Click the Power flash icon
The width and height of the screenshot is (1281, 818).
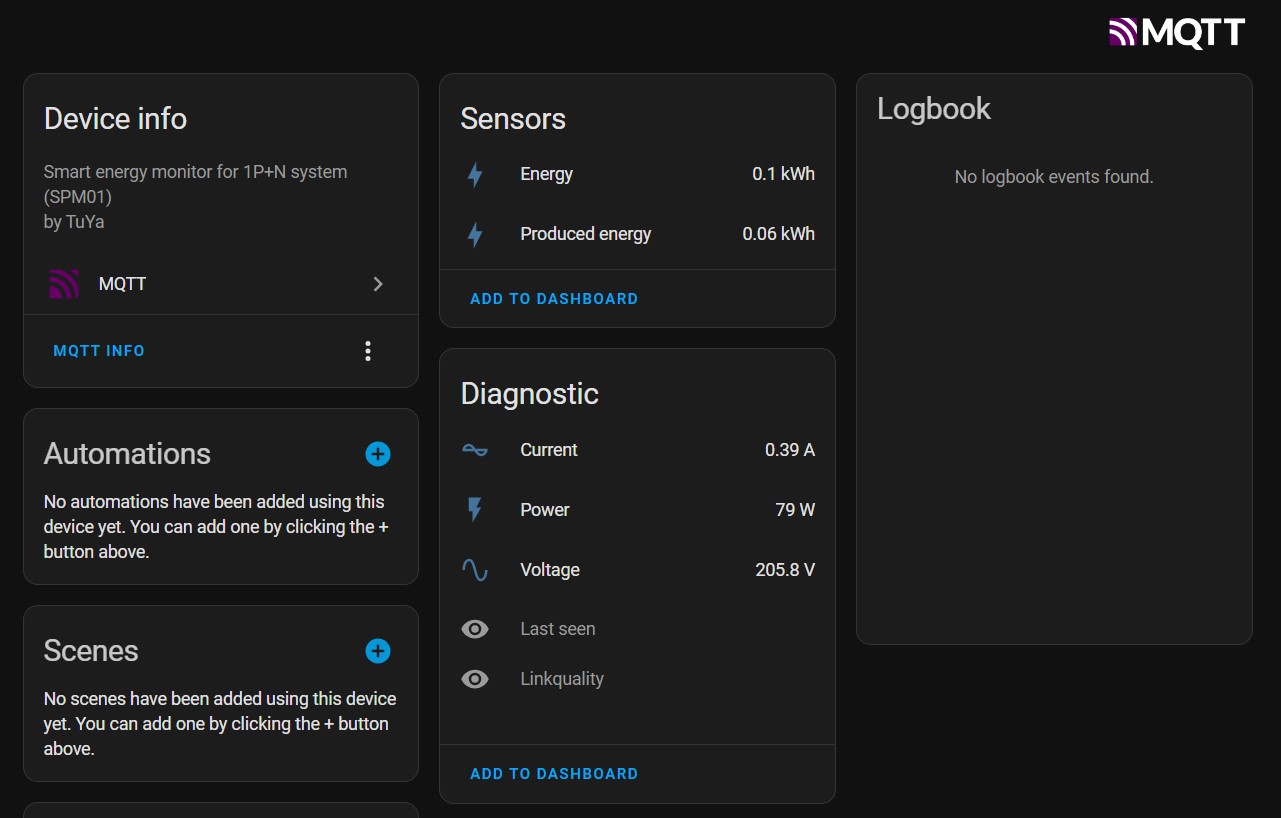475,510
